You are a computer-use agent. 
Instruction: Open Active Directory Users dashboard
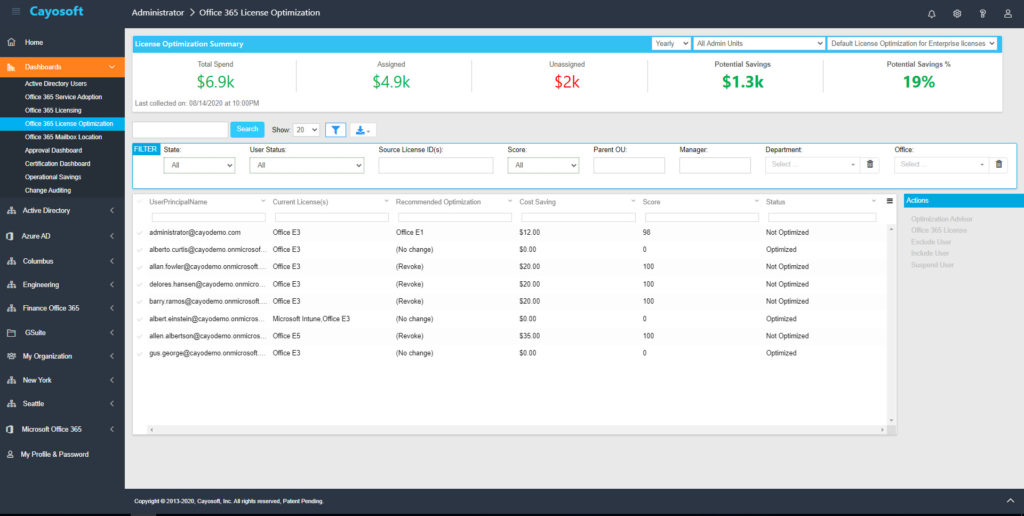56,84
